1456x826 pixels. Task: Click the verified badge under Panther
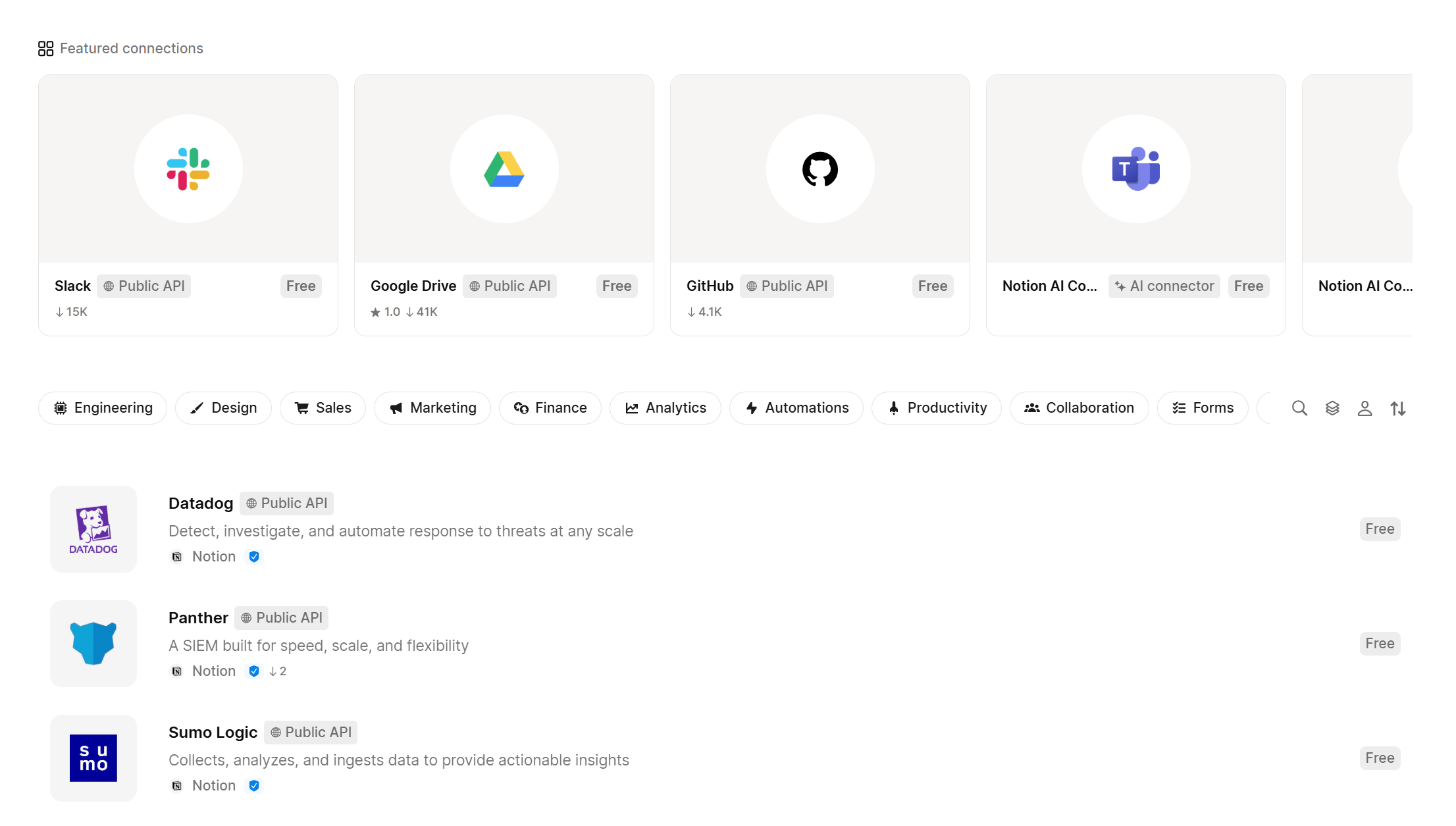tap(254, 671)
